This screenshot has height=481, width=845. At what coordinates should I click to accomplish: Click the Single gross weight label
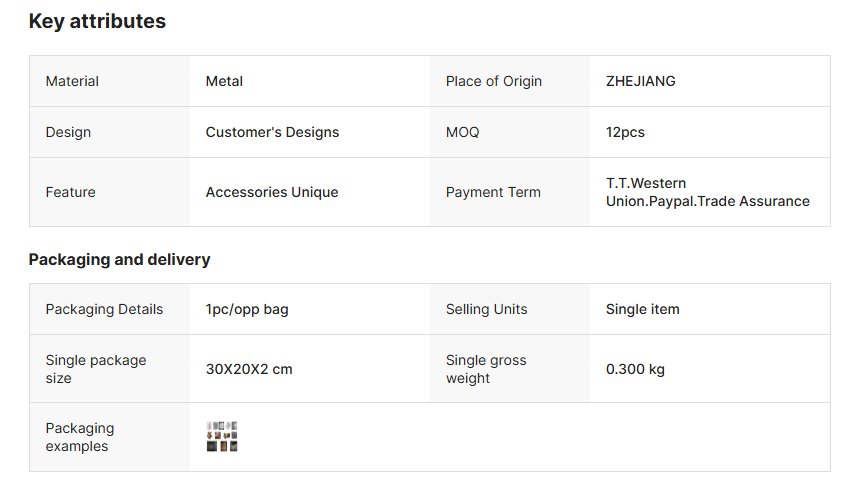486,369
